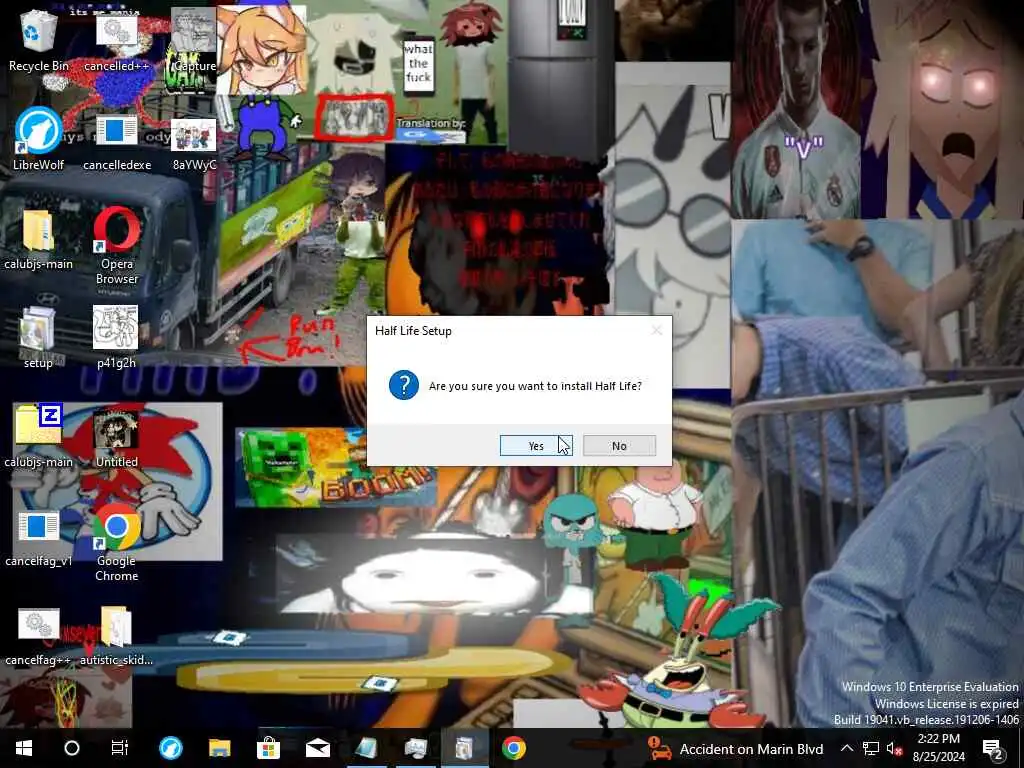Open the Recycle Bin desktop icon

click(38, 38)
